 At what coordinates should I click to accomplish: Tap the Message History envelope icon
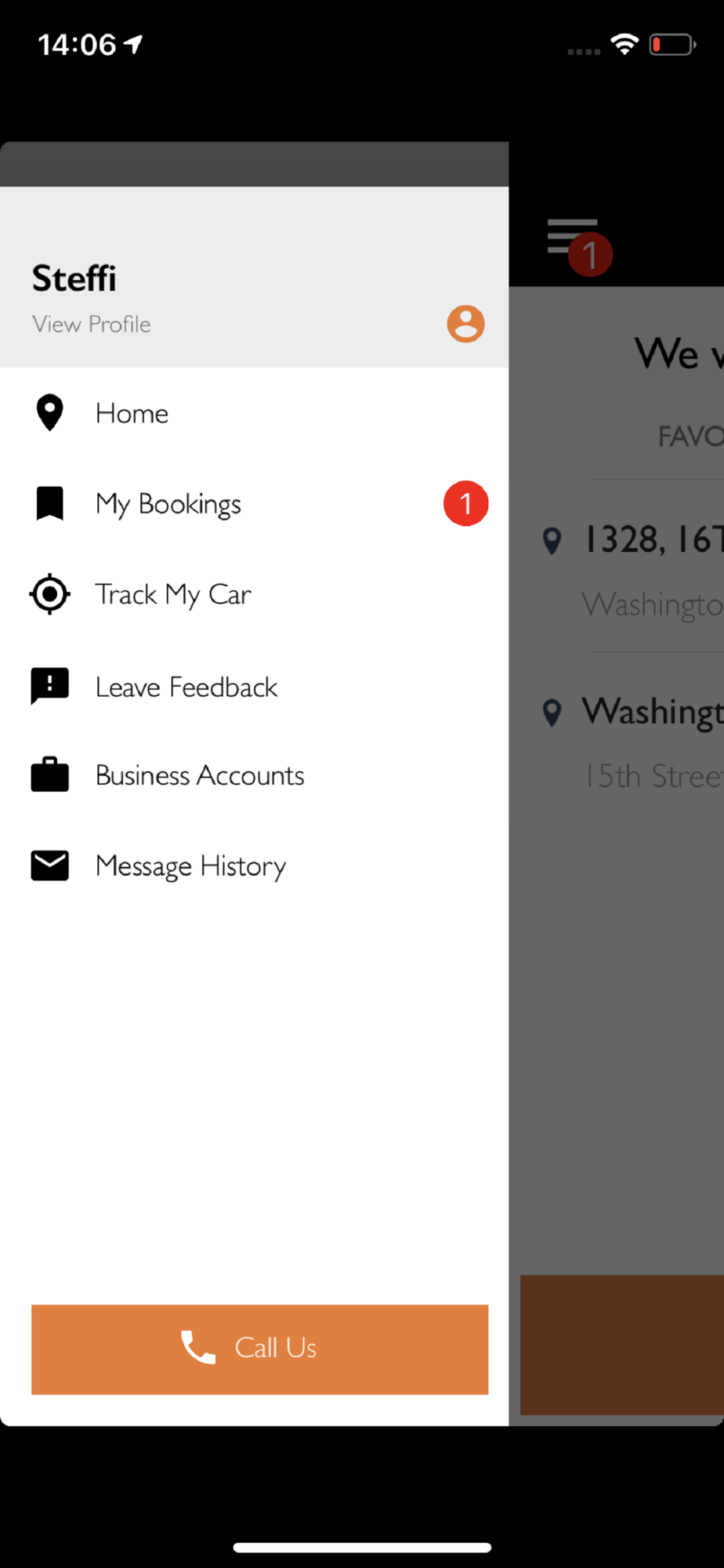tap(49, 866)
